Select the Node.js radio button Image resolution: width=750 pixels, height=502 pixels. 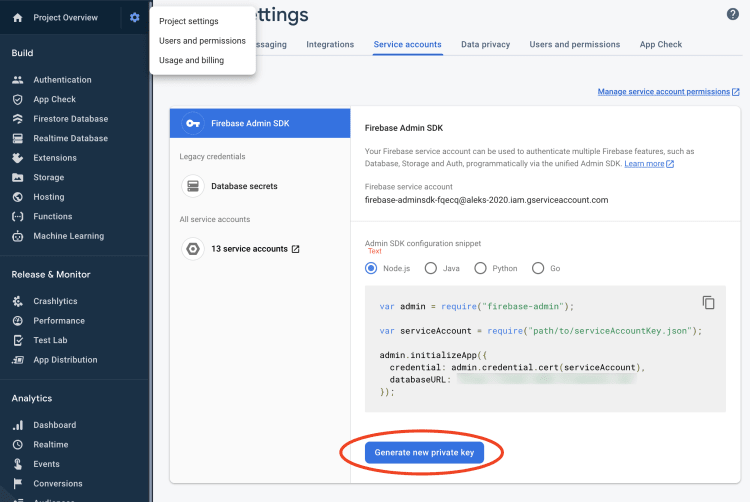point(371,268)
